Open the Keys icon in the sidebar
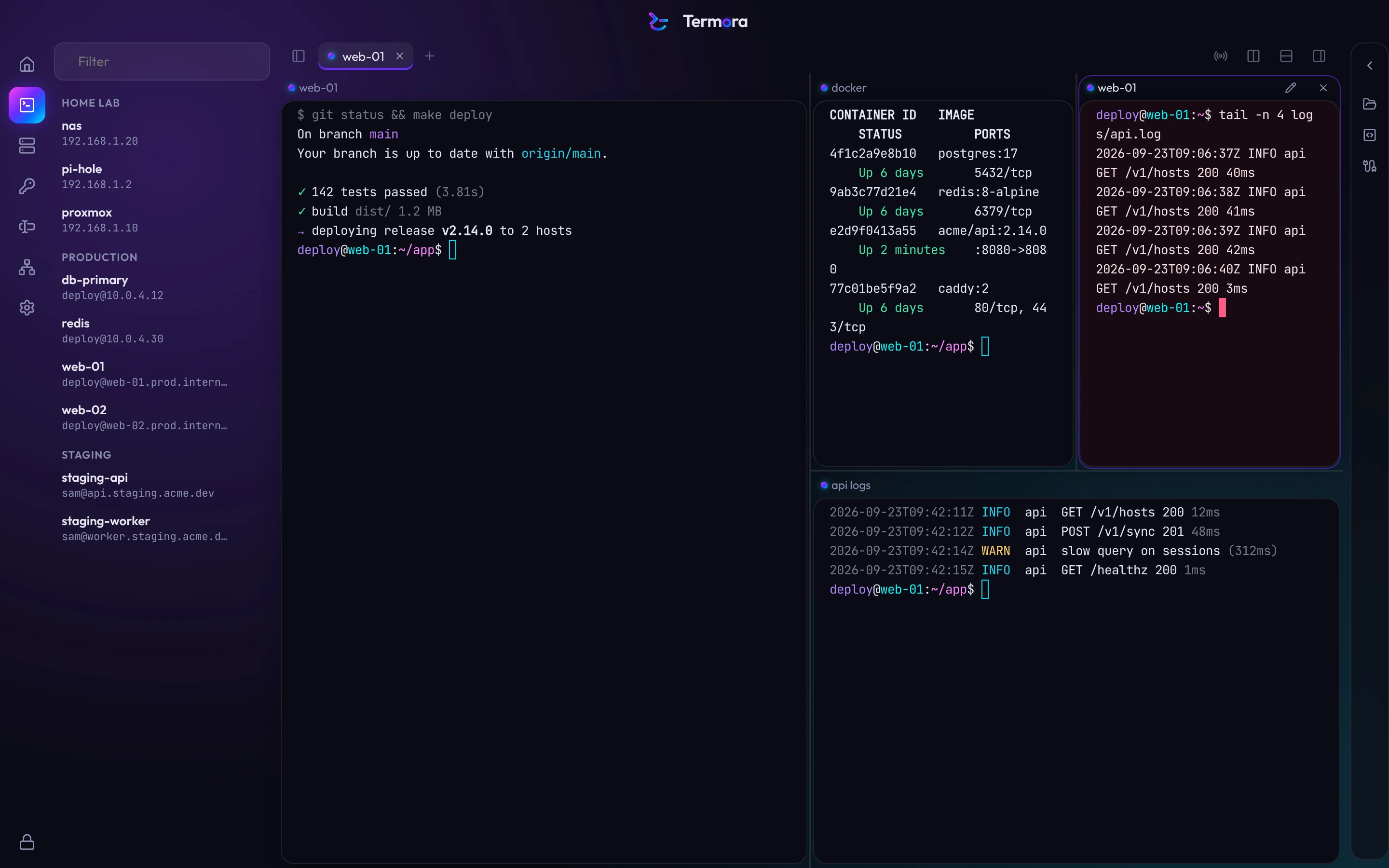1389x868 pixels. click(x=27, y=186)
